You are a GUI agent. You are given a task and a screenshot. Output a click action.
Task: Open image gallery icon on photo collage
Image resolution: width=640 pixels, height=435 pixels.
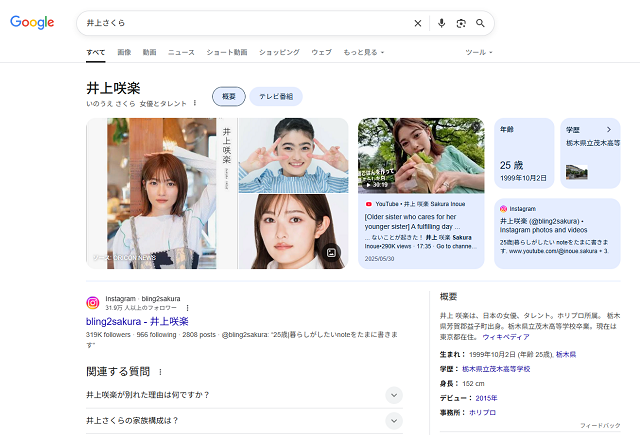point(331,253)
